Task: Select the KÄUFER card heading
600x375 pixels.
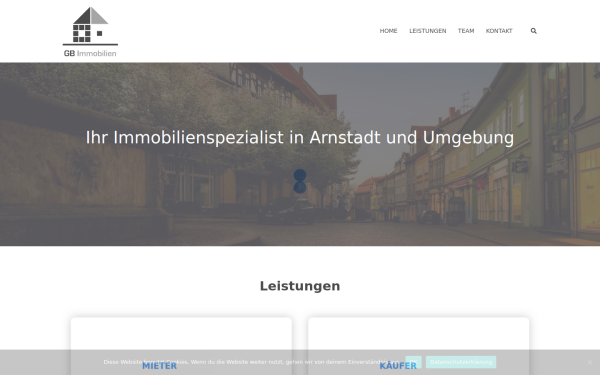Action: [x=398, y=366]
